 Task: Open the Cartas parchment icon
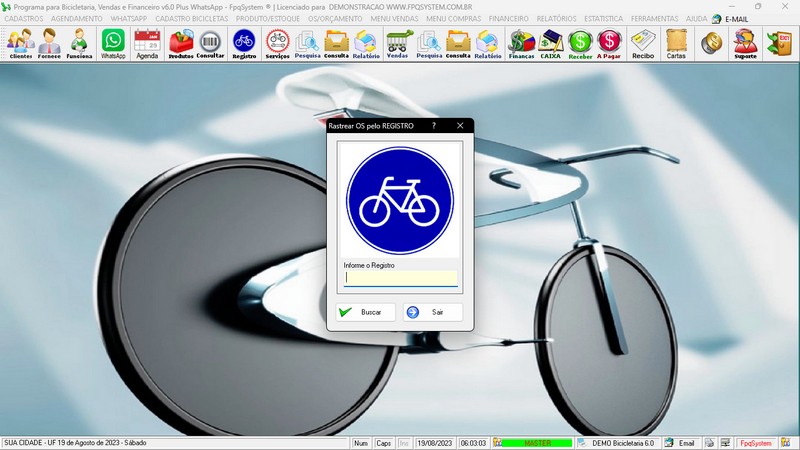[676, 44]
